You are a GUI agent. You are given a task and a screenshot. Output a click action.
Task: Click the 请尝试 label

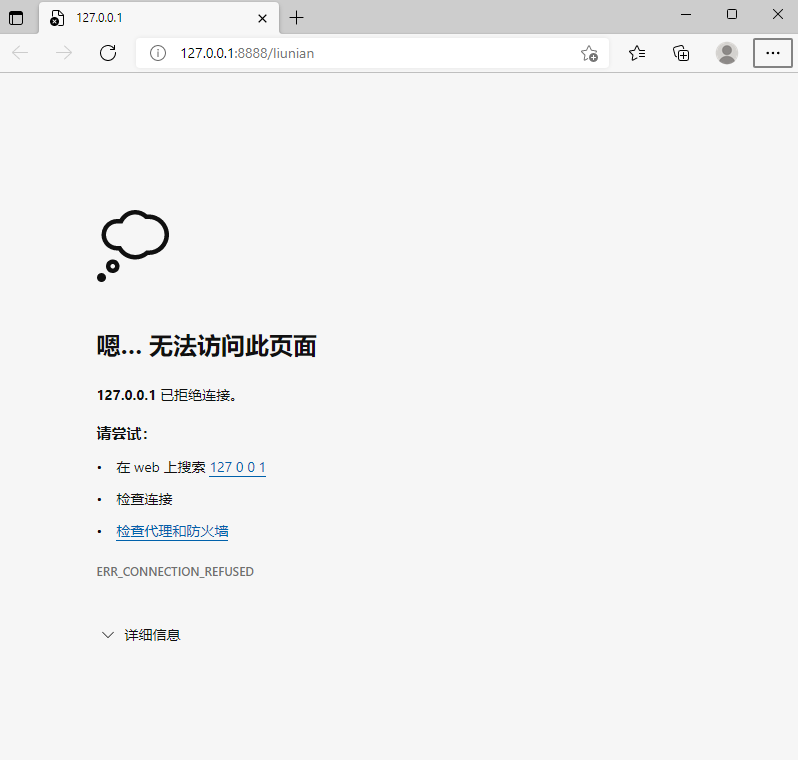(x=122, y=434)
